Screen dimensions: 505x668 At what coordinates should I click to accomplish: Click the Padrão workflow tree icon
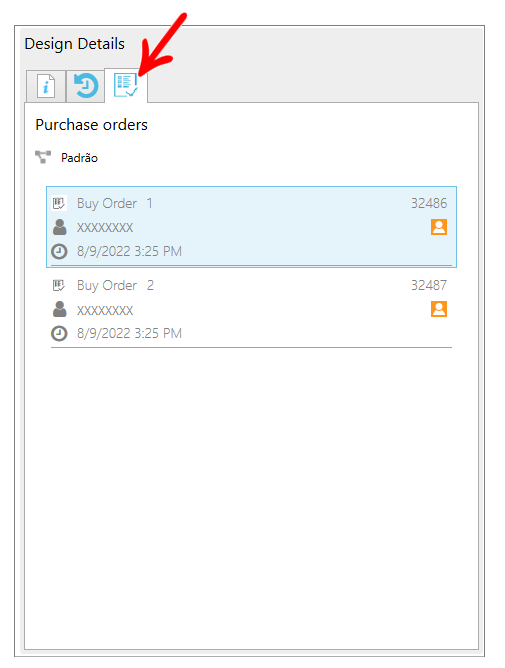pyautogui.click(x=43, y=157)
